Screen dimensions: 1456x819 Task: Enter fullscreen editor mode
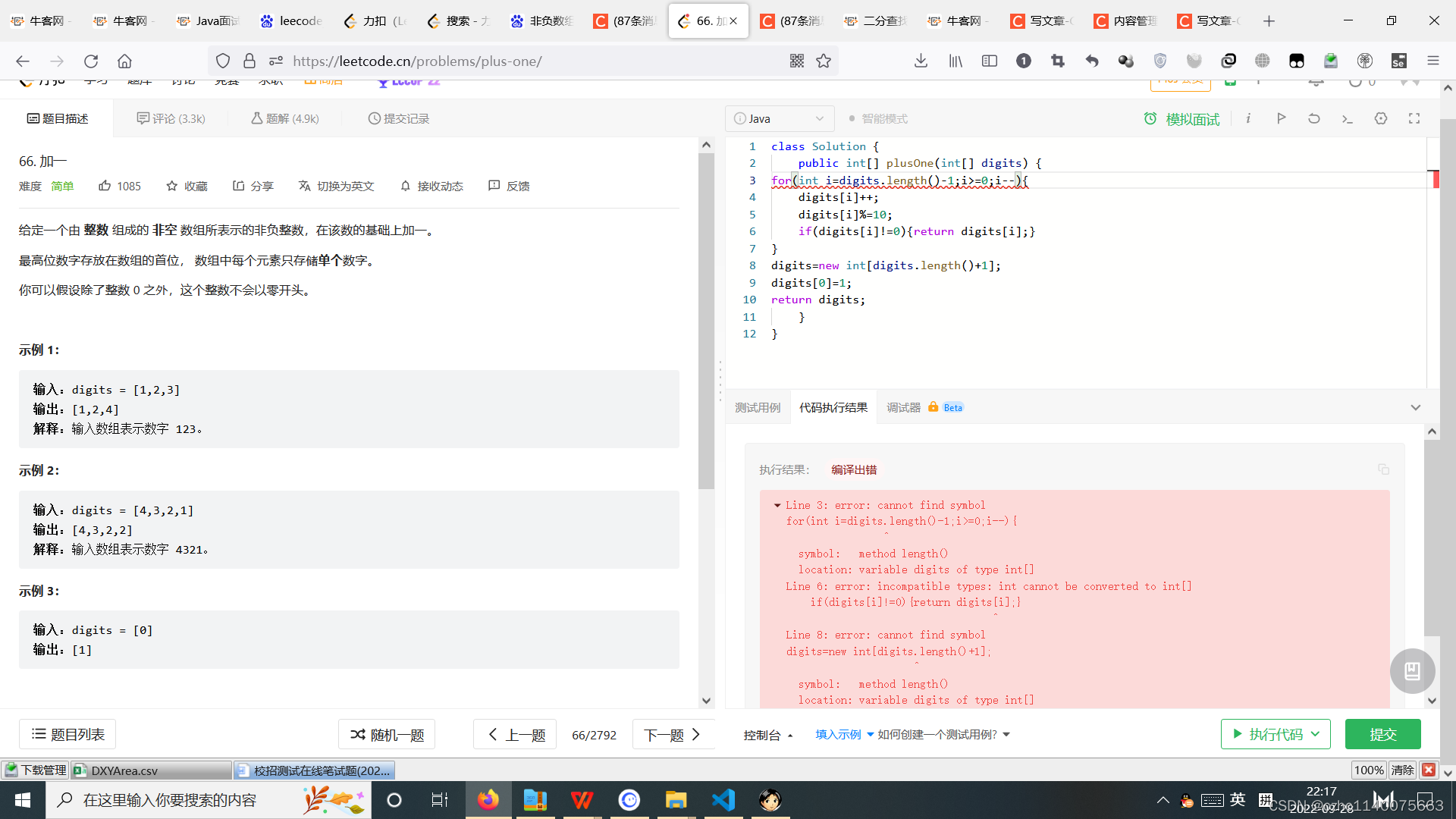click(x=1414, y=118)
